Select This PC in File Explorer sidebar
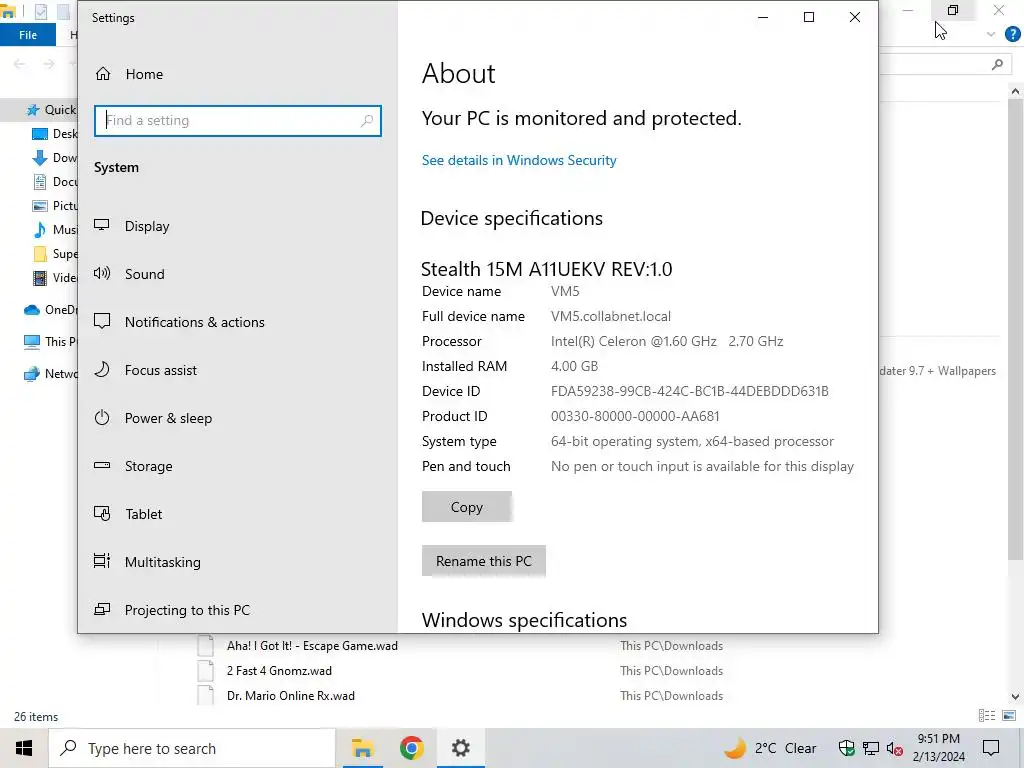This screenshot has height=768, width=1024. (51, 342)
